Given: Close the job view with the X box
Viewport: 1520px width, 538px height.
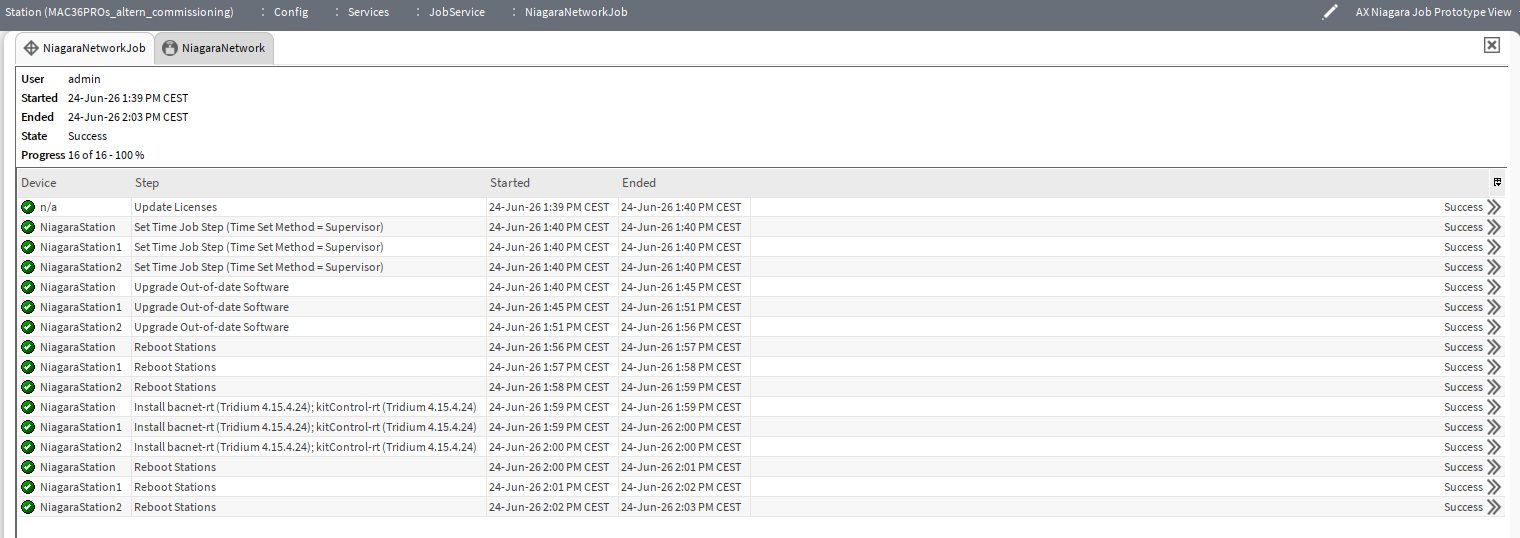Looking at the screenshot, I should tap(1492, 45).
